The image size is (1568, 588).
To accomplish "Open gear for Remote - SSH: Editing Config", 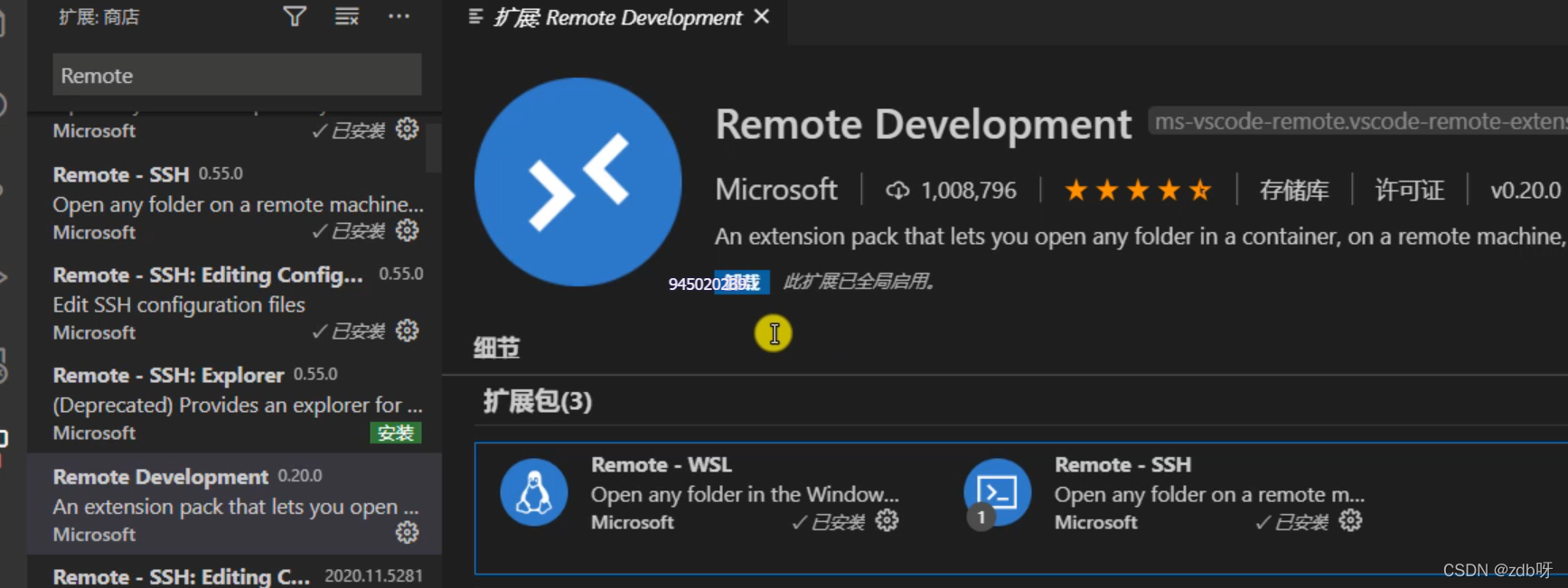I will click(408, 331).
